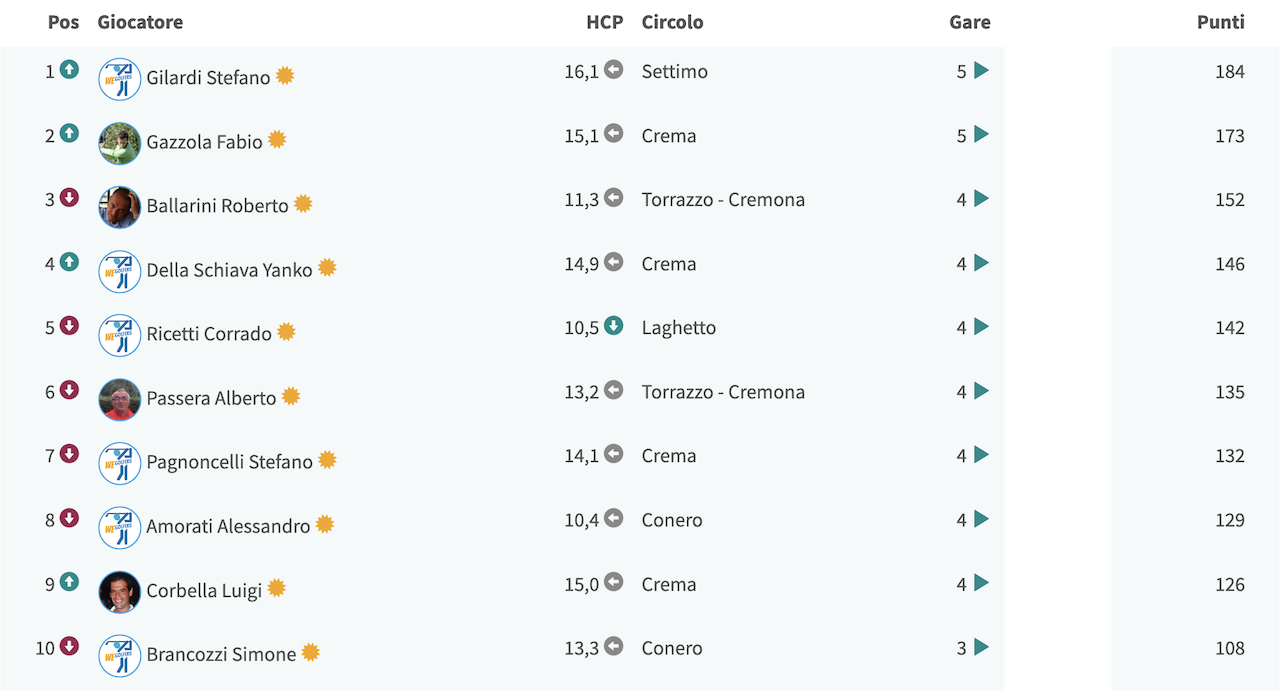
Task: Click the red down arrow beside position 10
Action: (69, 646)
